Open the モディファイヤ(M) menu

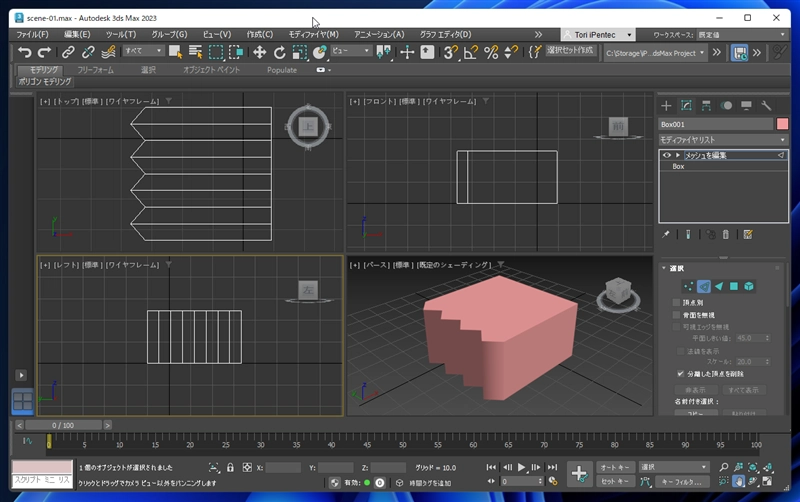pyautogui.click(x=313, y=34)
